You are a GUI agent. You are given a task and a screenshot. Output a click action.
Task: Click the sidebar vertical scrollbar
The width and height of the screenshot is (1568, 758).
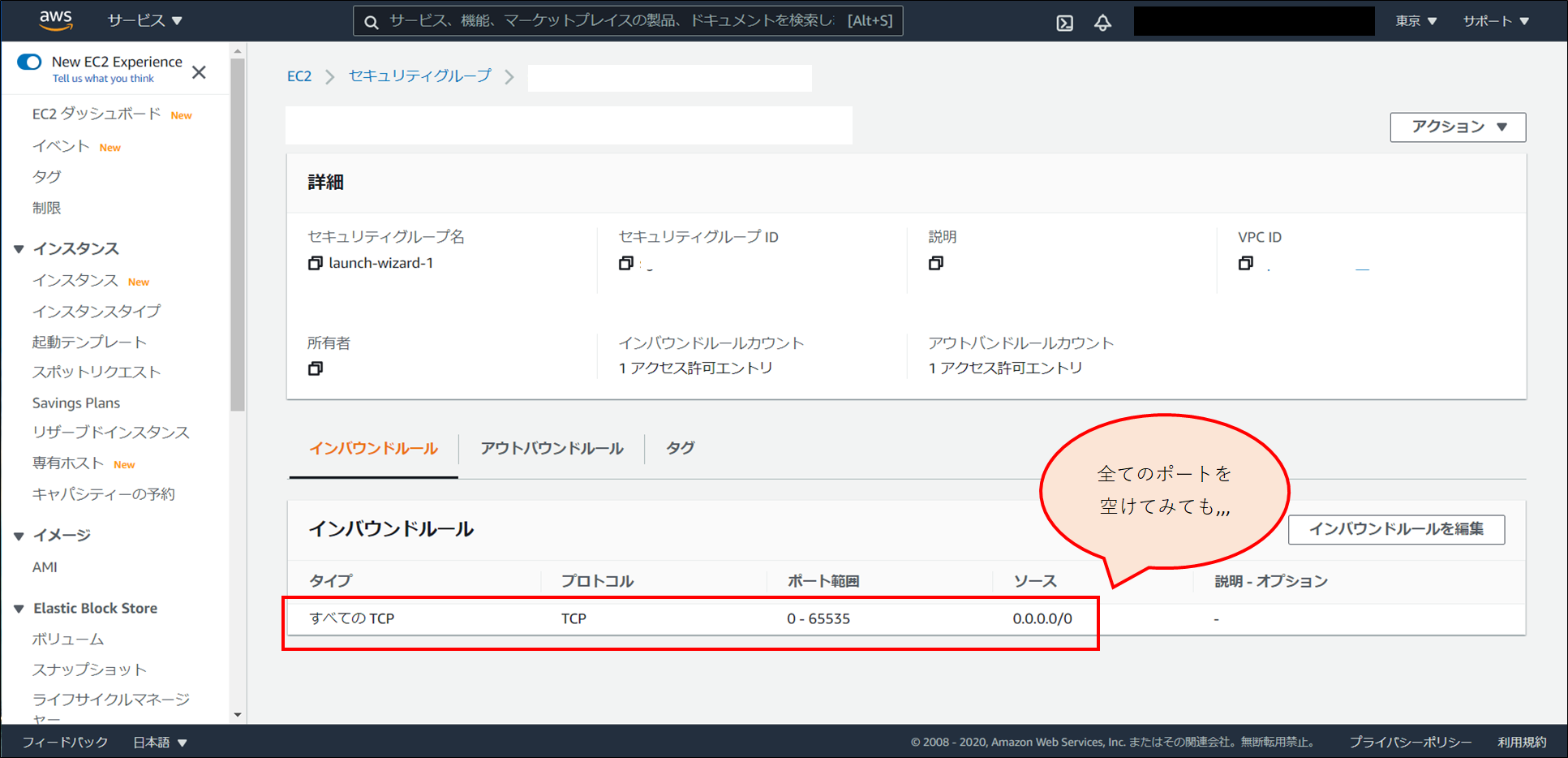click(238, 235)
